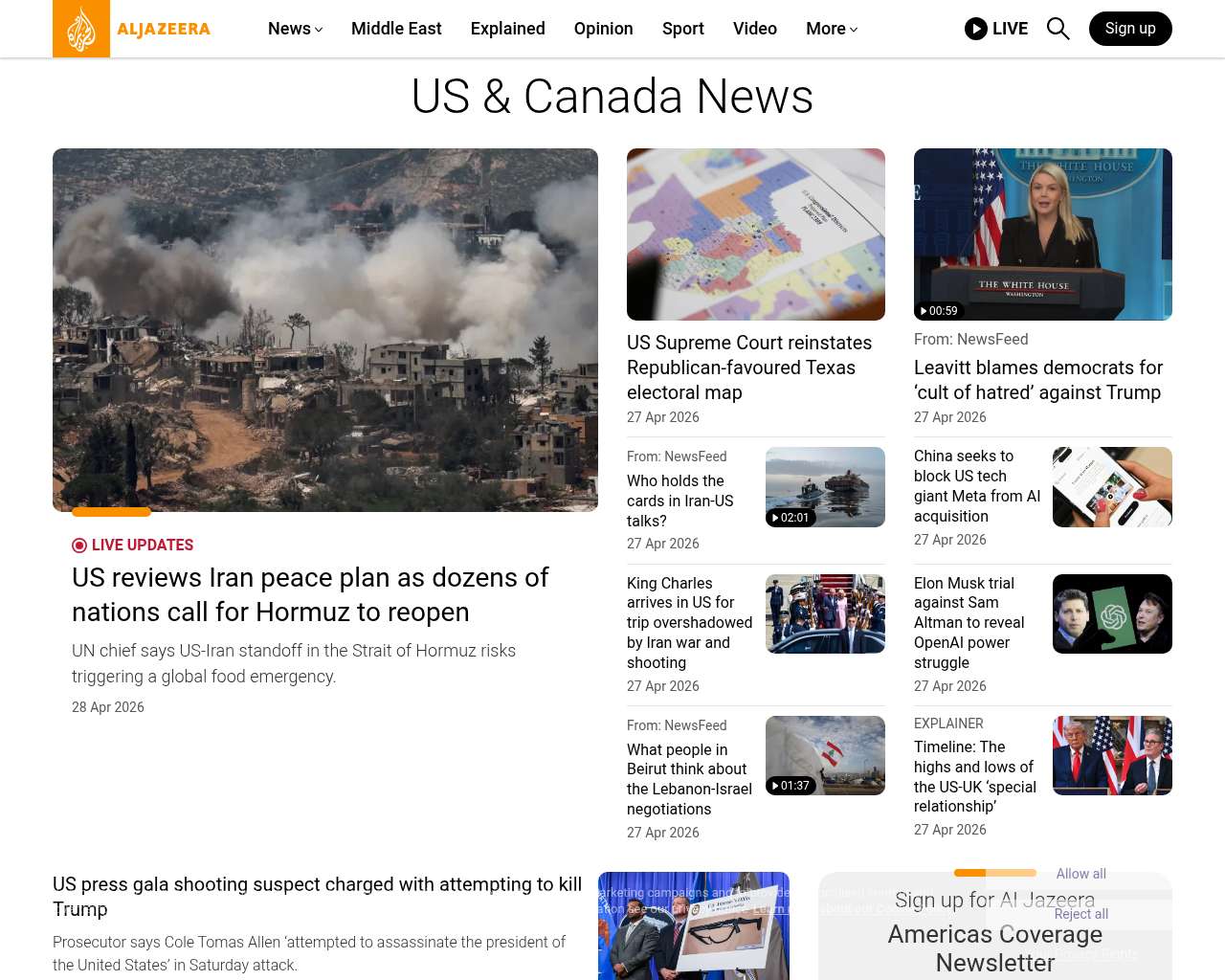Play the 00:59 Leavitt video badge

939,311
